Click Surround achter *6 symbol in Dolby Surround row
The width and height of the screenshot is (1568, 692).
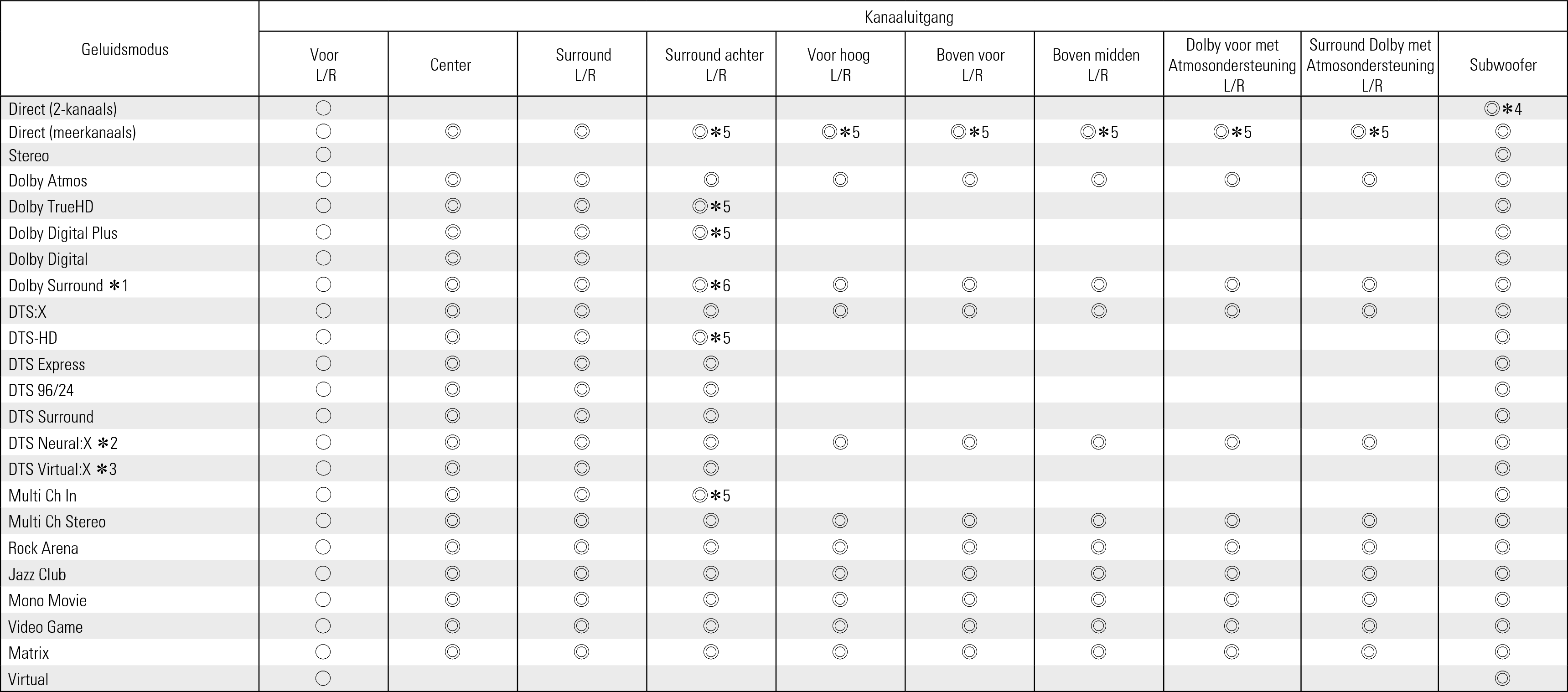[x=711, y=285]
